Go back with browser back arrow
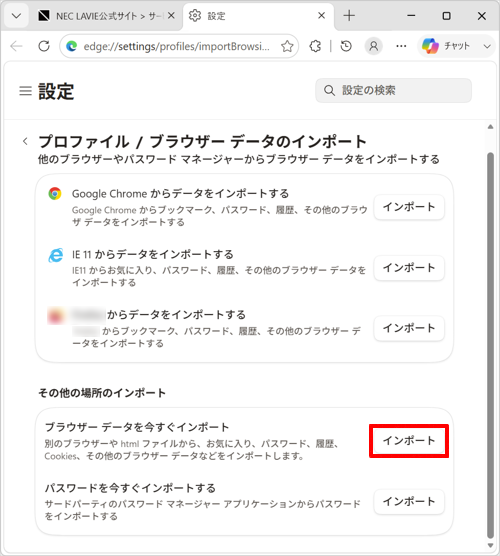Image resolution: width=500 pixels, height=556 pixels. (16, 46)
